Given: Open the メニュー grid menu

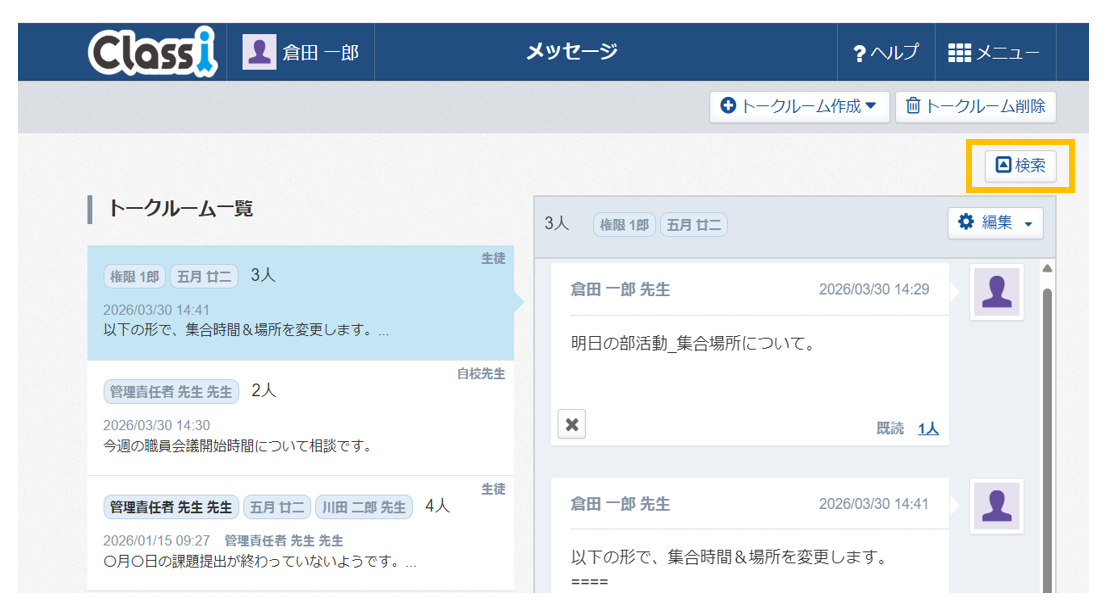Looking at the screenshot, I should (x=994, y=52).
